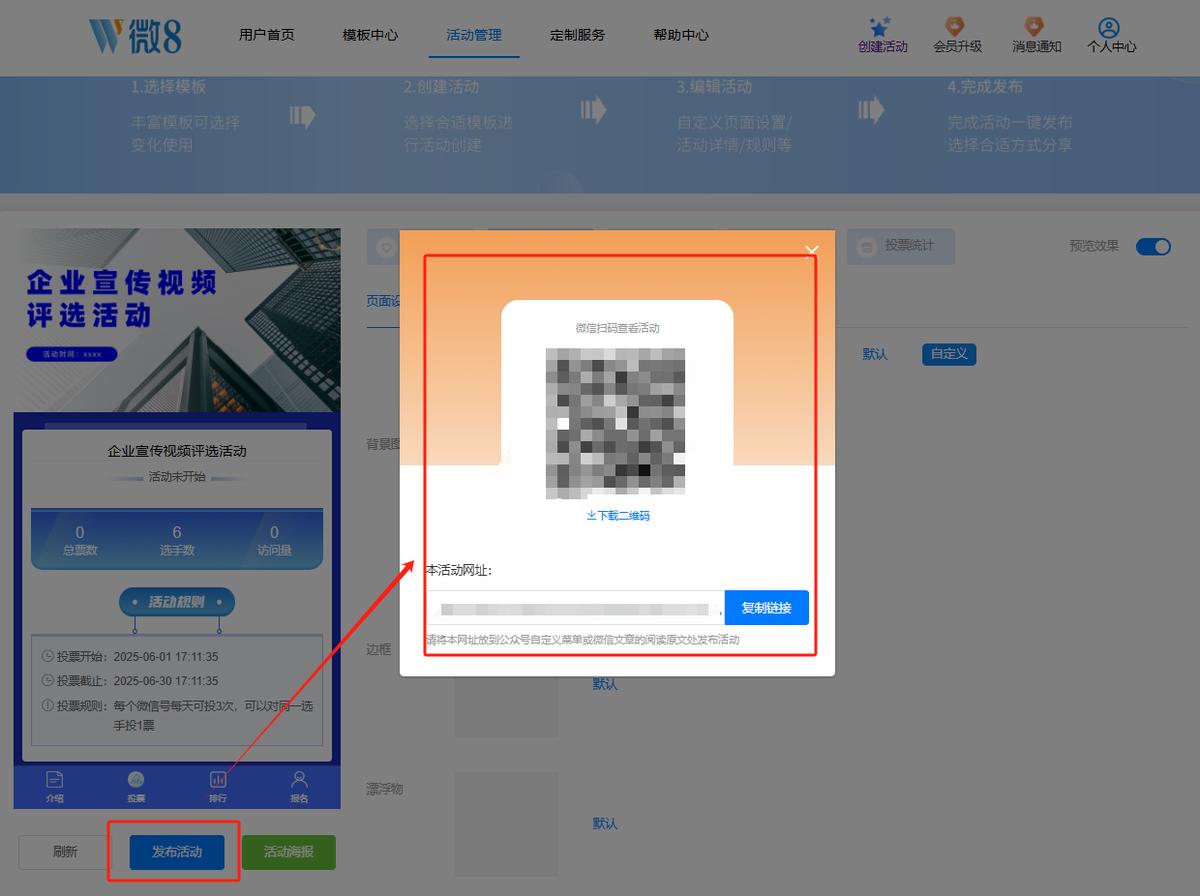
Task: Click the 投票统计 button
Action: click(x=901, y=246)
